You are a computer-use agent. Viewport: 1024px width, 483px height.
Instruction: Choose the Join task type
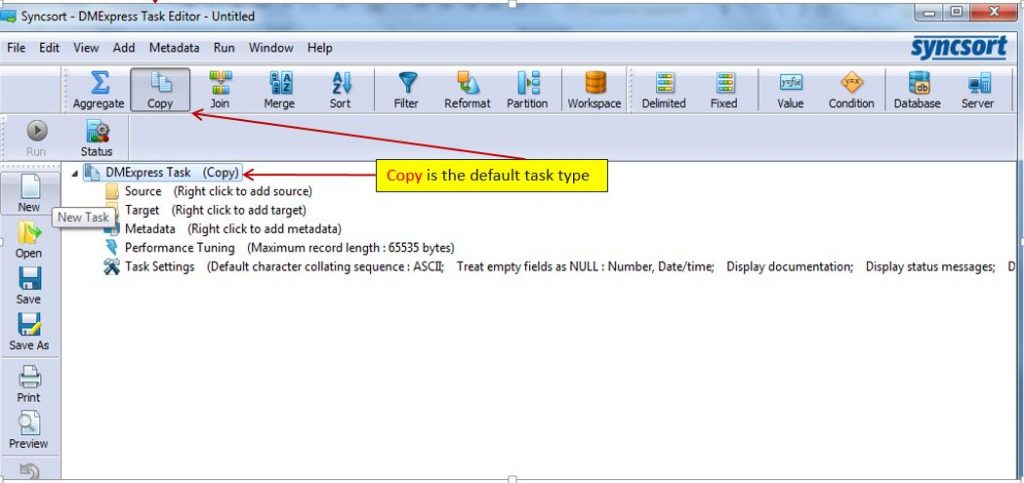[220, 90]
